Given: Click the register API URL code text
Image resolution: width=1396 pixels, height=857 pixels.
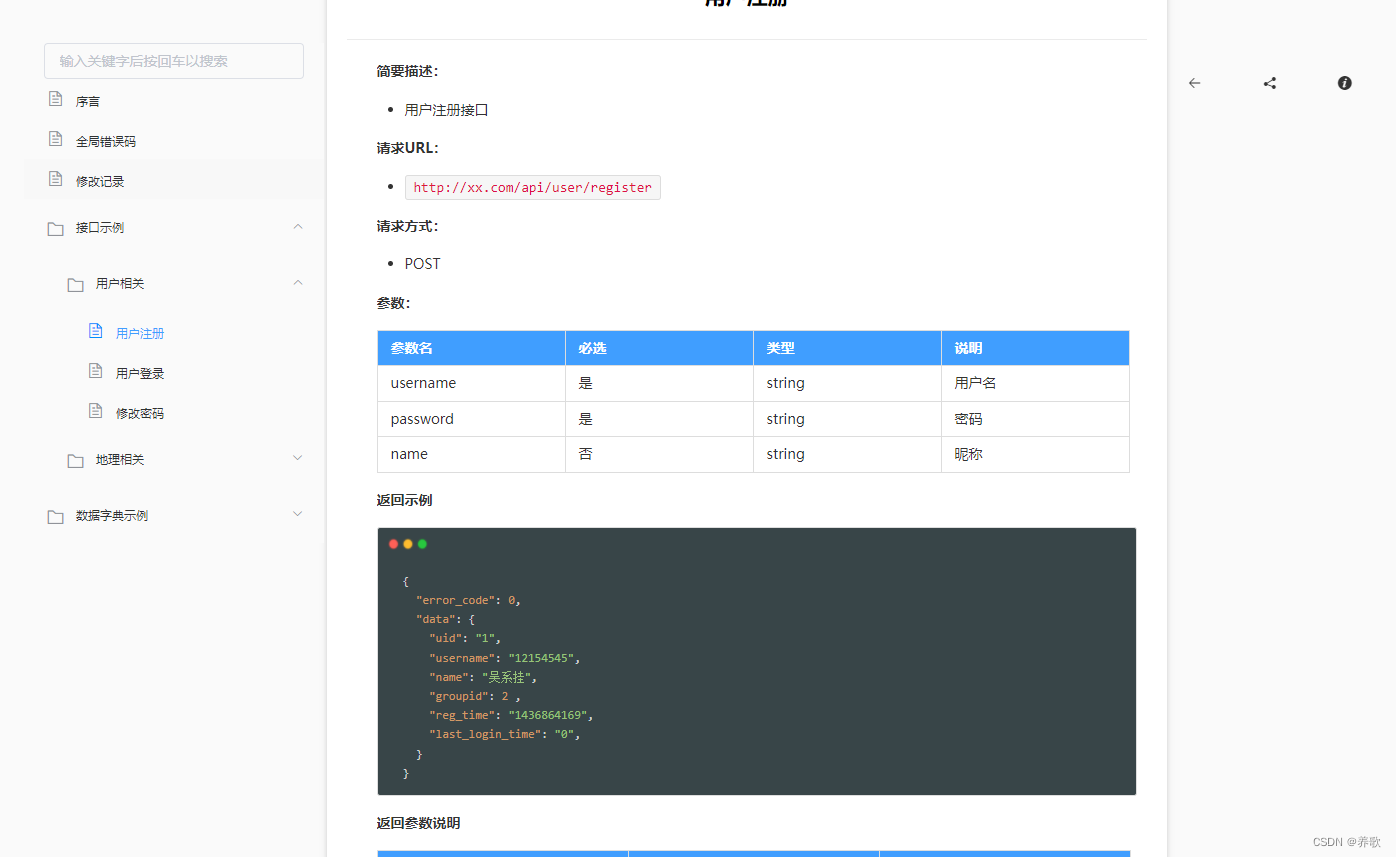Looking at the screenshot, I should pyautogui.click(x=532, y=187).
